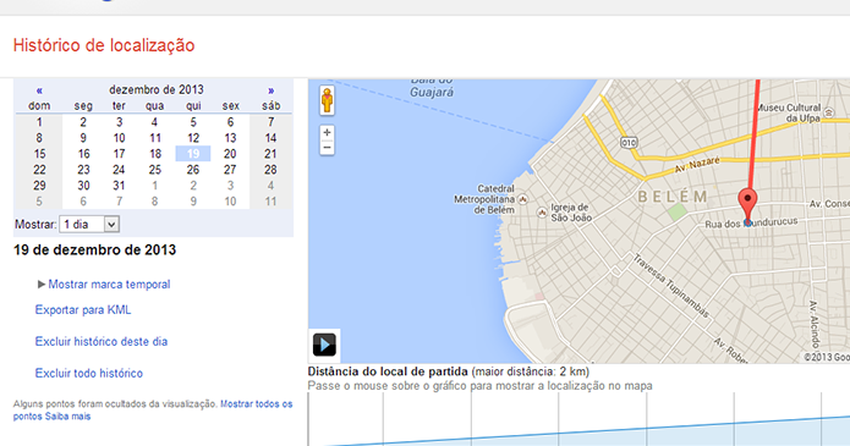Screen dimensions: 850x446
Task: Click the Saiba mais link
Action: tap(68, 416)
